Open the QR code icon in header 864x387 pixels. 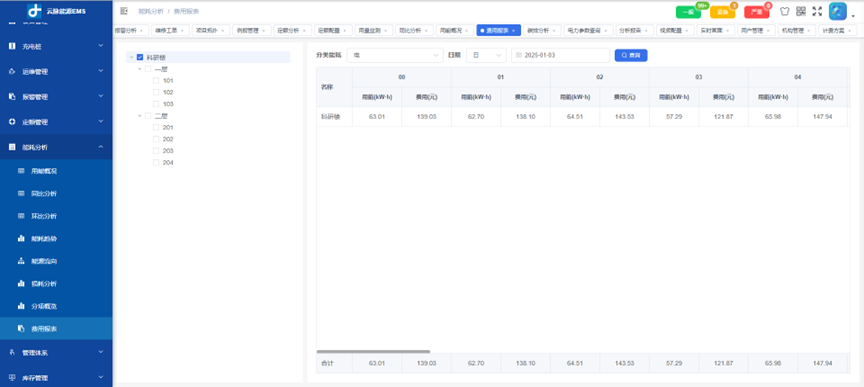[801, 11]
